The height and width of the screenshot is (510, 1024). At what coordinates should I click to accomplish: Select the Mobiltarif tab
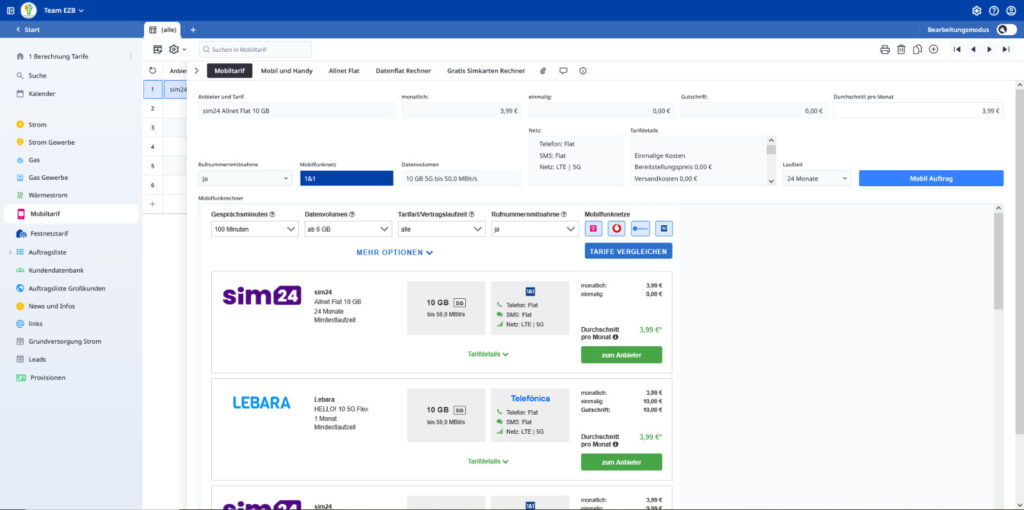[230, 71]
